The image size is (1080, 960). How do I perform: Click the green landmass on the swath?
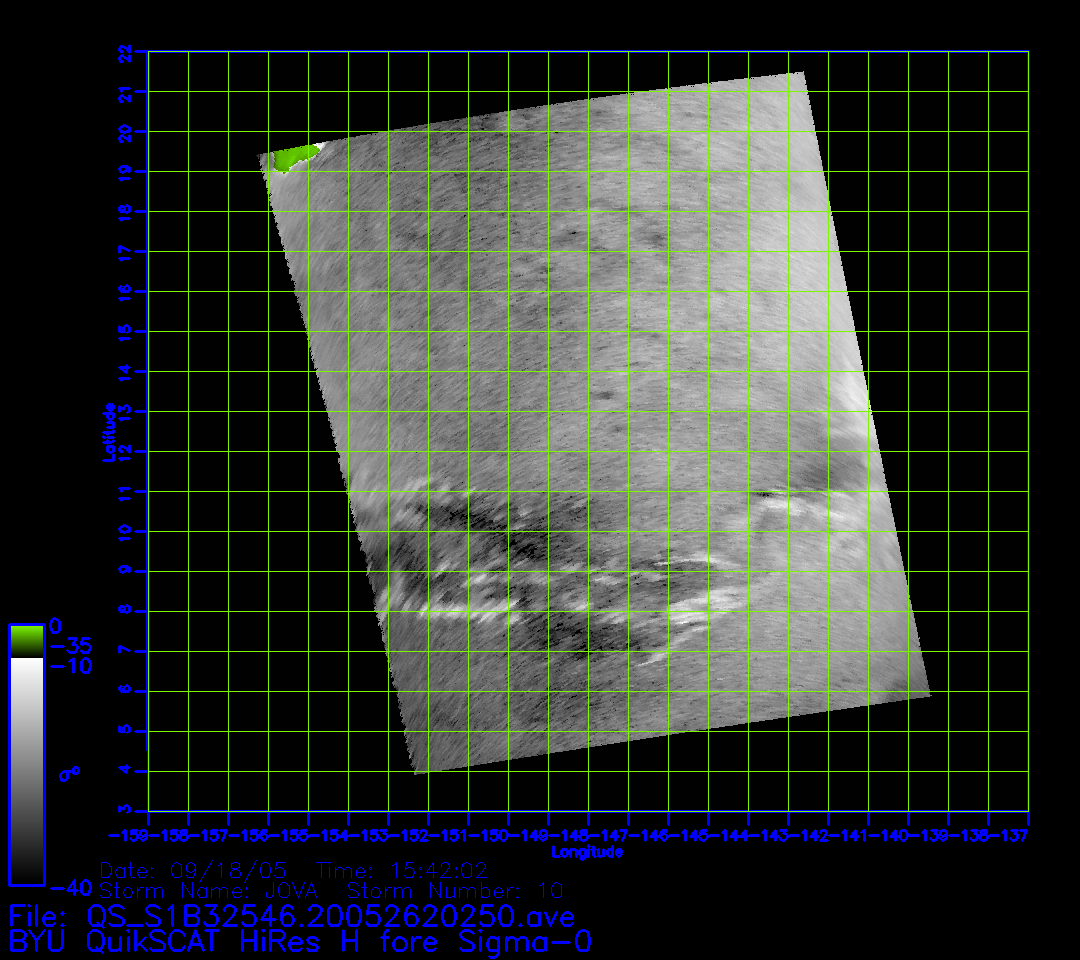(294, 156)
